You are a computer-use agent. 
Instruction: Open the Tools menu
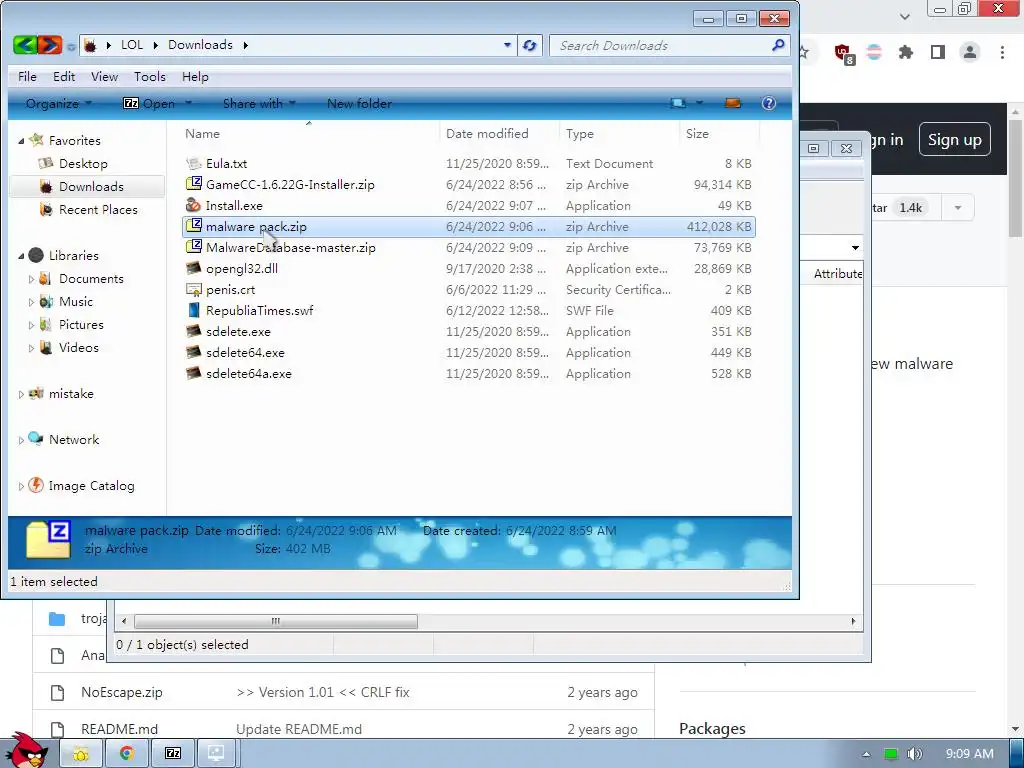[x=150, y=76]
